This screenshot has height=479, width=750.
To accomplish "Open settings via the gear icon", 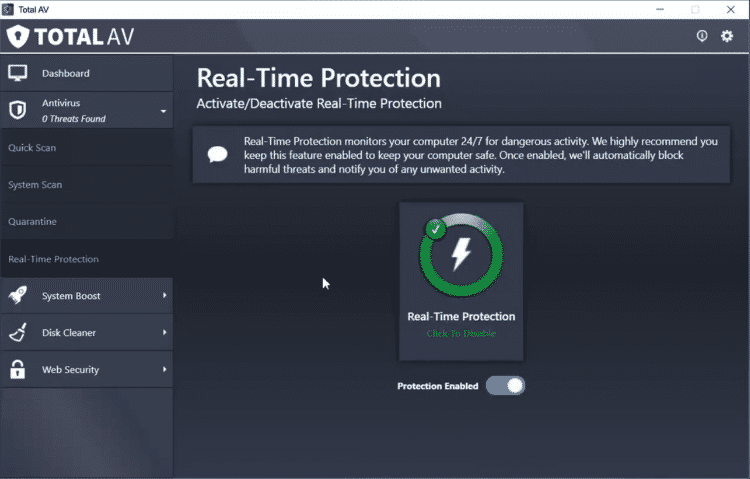I will click(x=727, y=36).
